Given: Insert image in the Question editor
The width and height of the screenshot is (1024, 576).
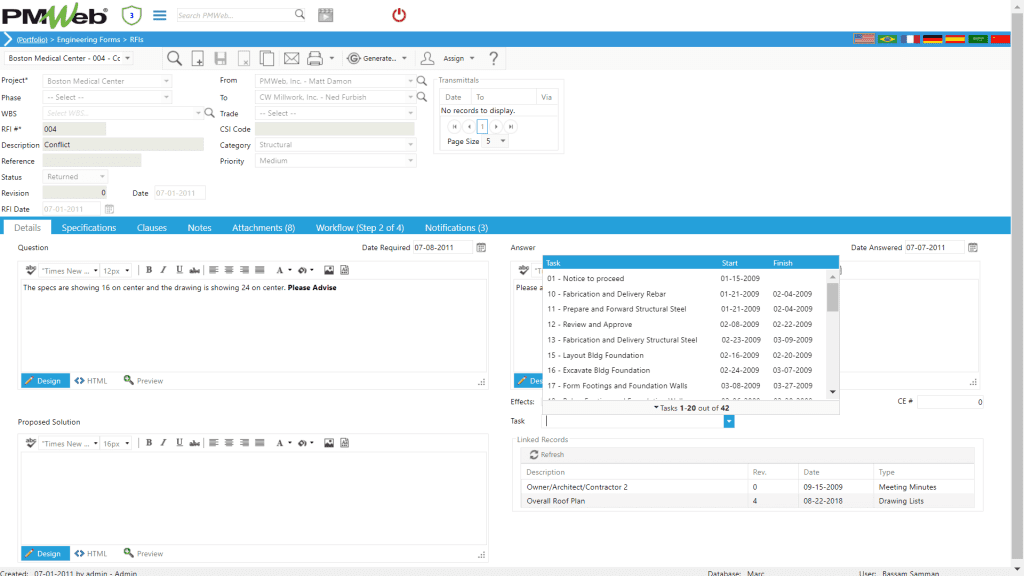Looking at the screenshot, I should (x=328, y=270).
